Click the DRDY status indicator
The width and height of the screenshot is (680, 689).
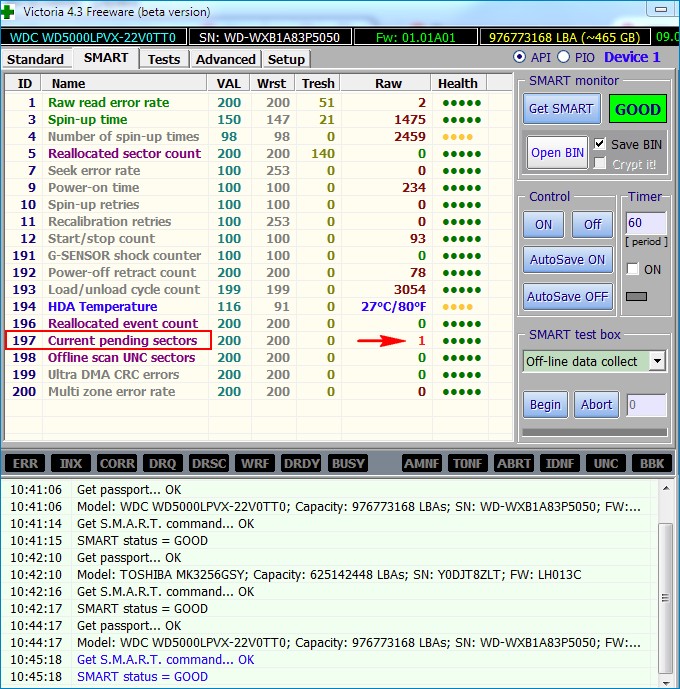point(302,463)
